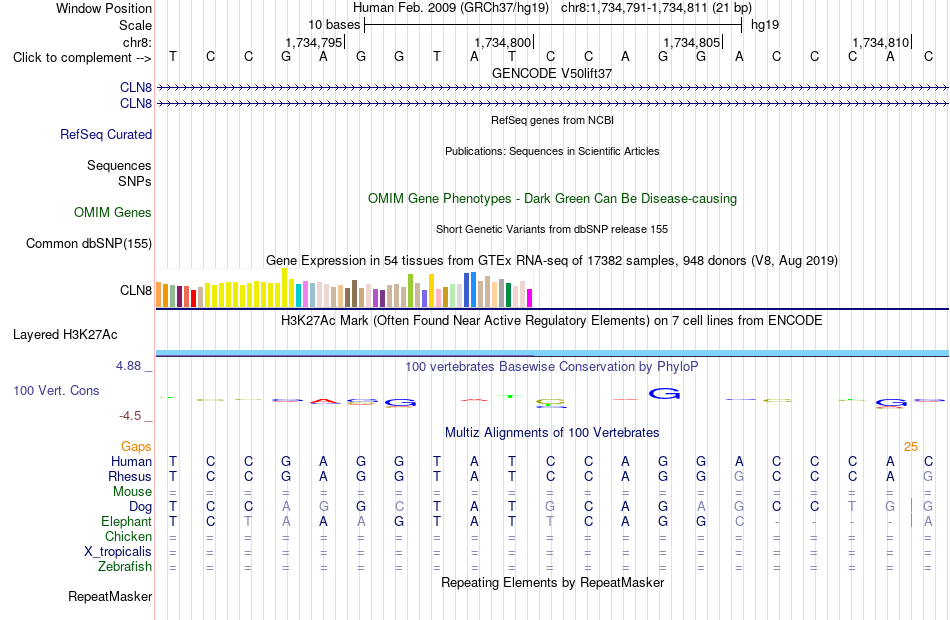Screen dimensions: 950x620
Task: Click the 10 bases scale bar
Action: point(553,25)
